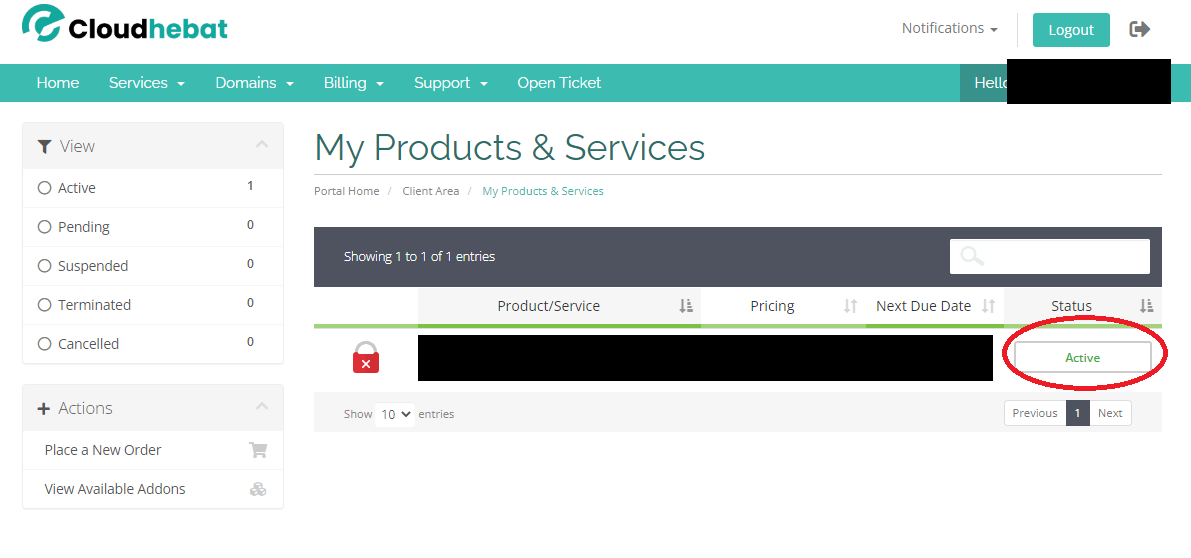Click page number 1
Screen dimensions: 1191x558
tap(1077, 413)
